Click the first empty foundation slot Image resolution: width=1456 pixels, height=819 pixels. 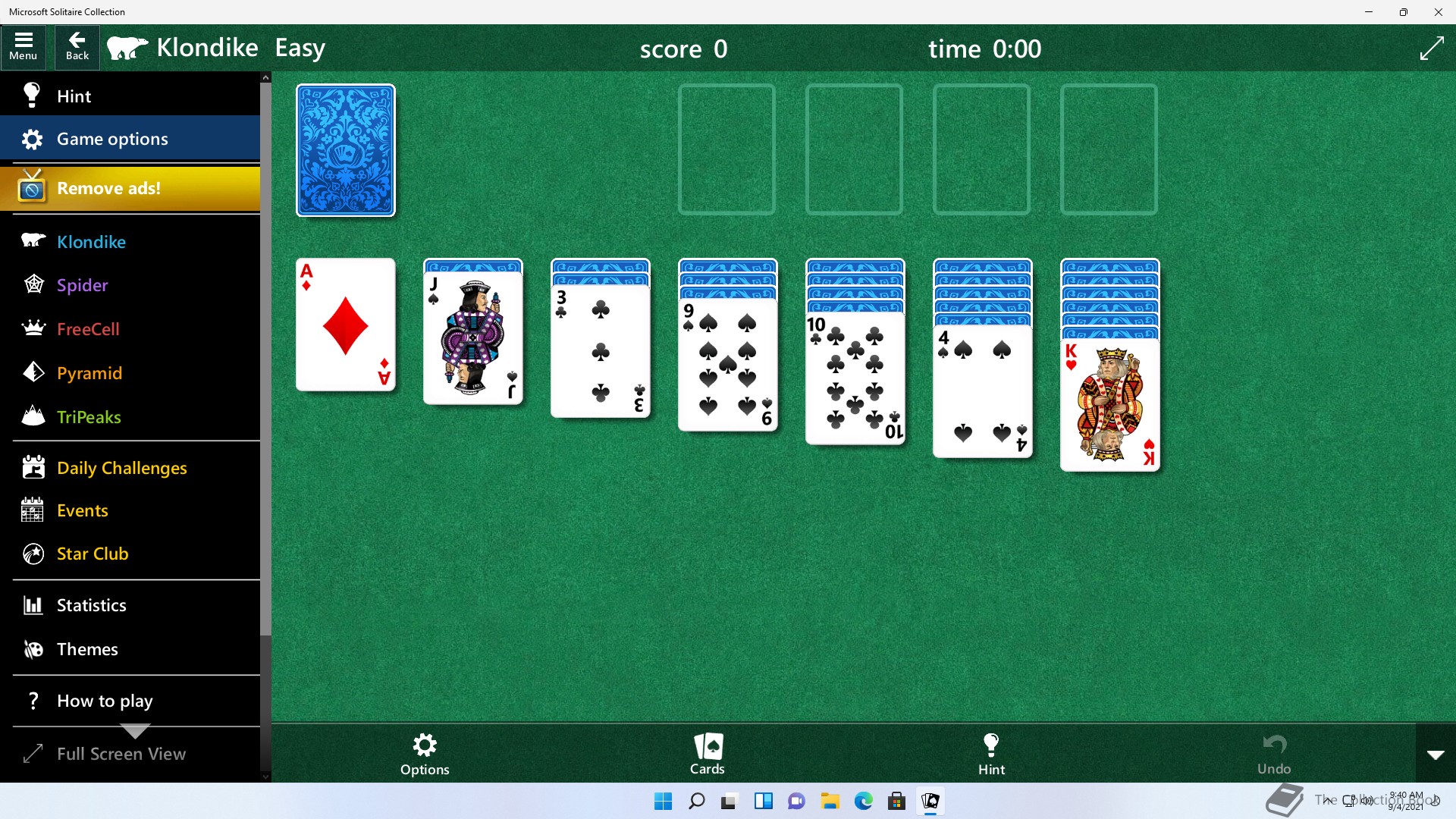[726, 149]
